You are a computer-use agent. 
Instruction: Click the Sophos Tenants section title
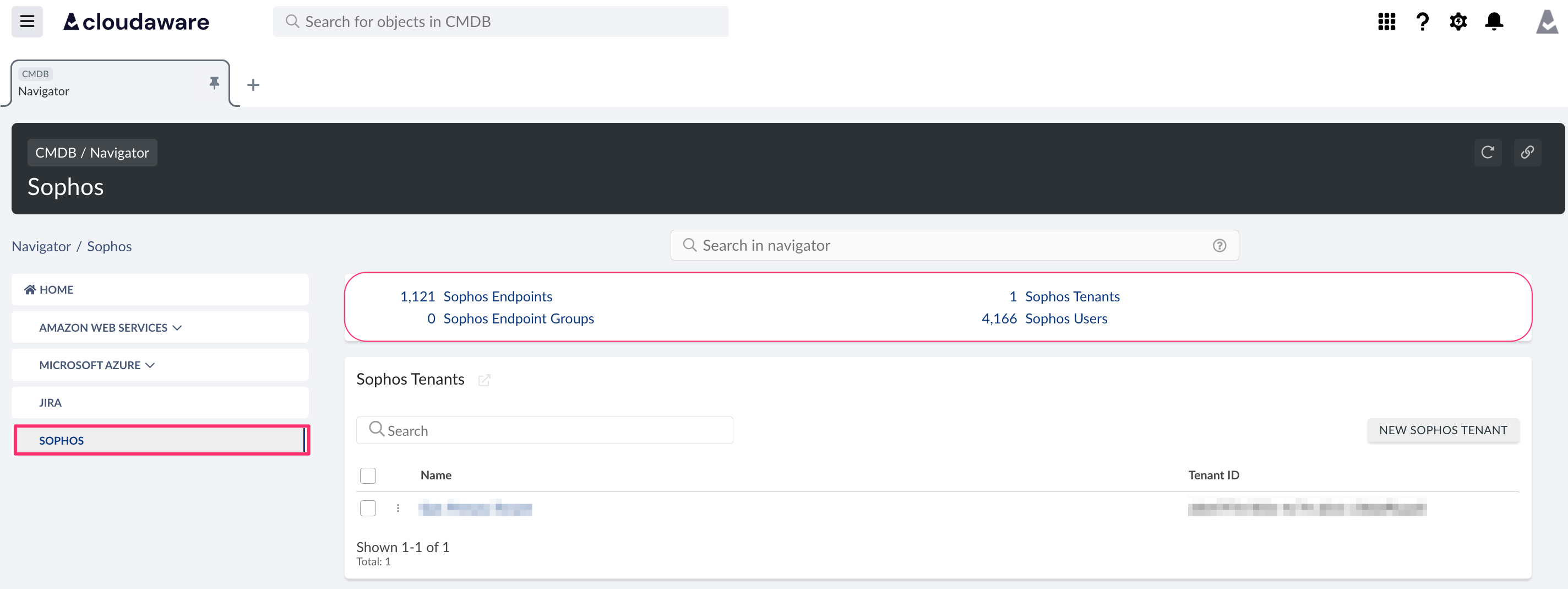(x=410, y=380)
